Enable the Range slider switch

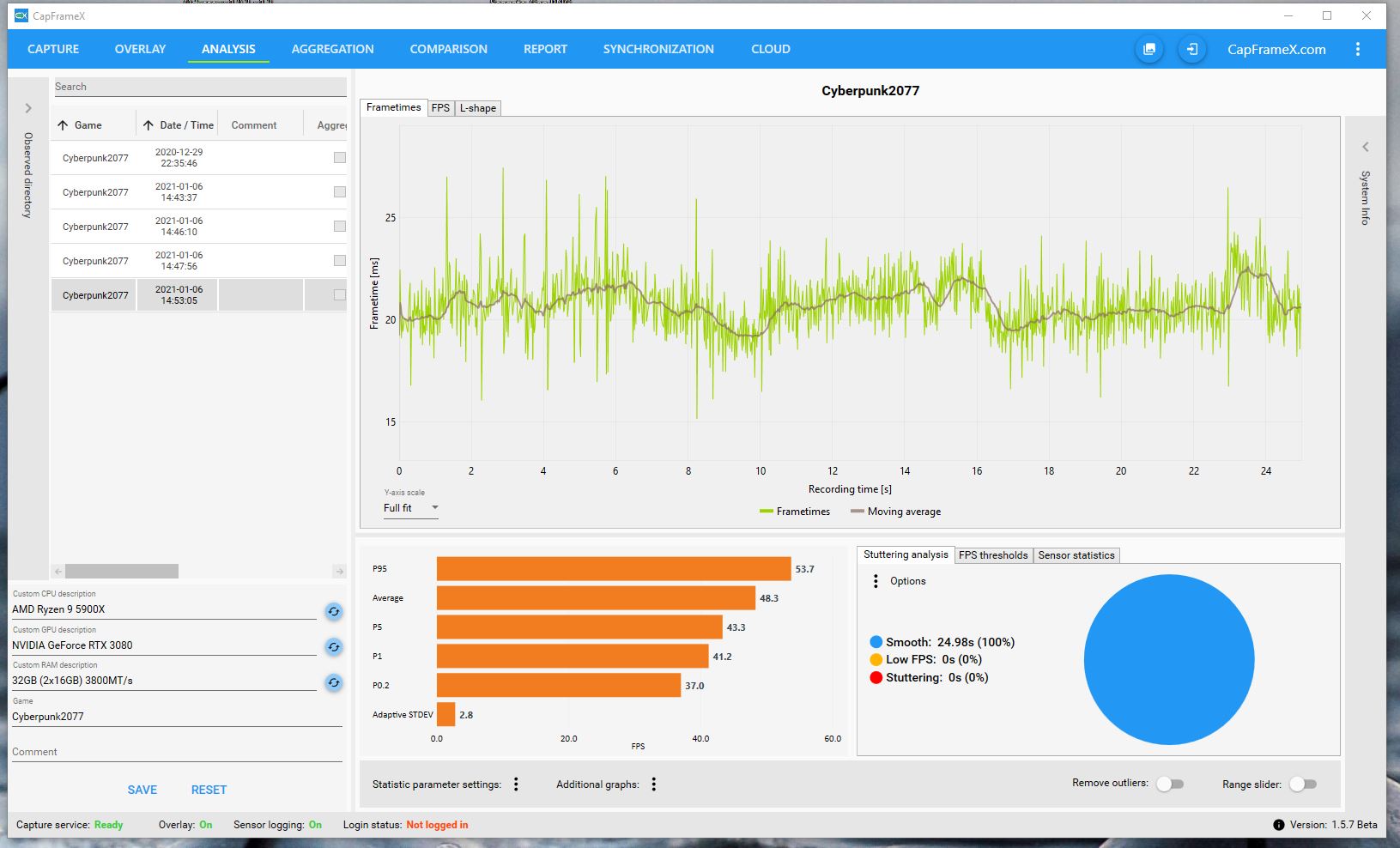pyautogui.click(x=1303, y=784)
